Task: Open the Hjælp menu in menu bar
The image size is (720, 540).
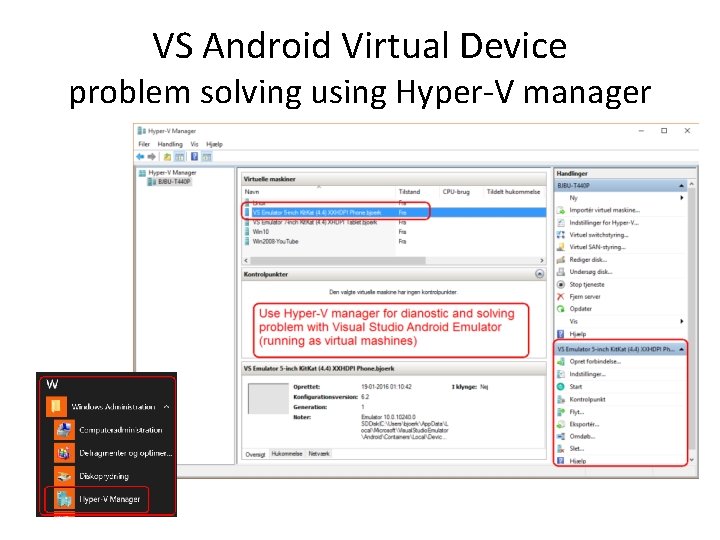Action: 214,144
